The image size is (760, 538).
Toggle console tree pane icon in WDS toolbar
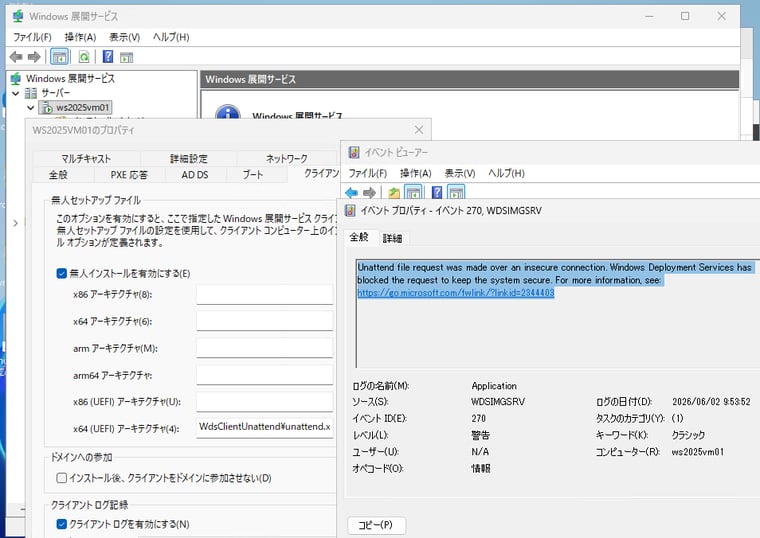[60, 57]
